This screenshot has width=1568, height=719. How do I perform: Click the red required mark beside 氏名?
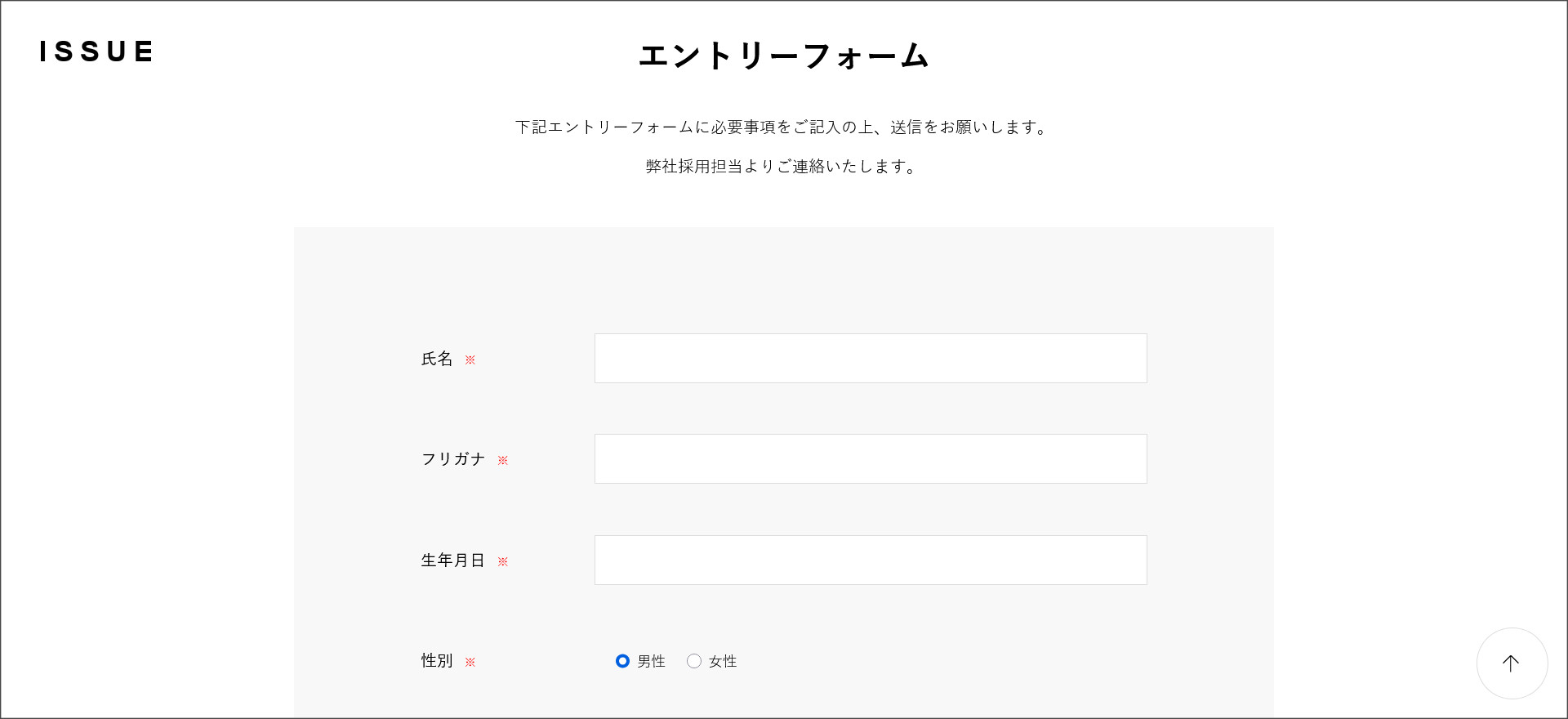[x=470, y=359]
